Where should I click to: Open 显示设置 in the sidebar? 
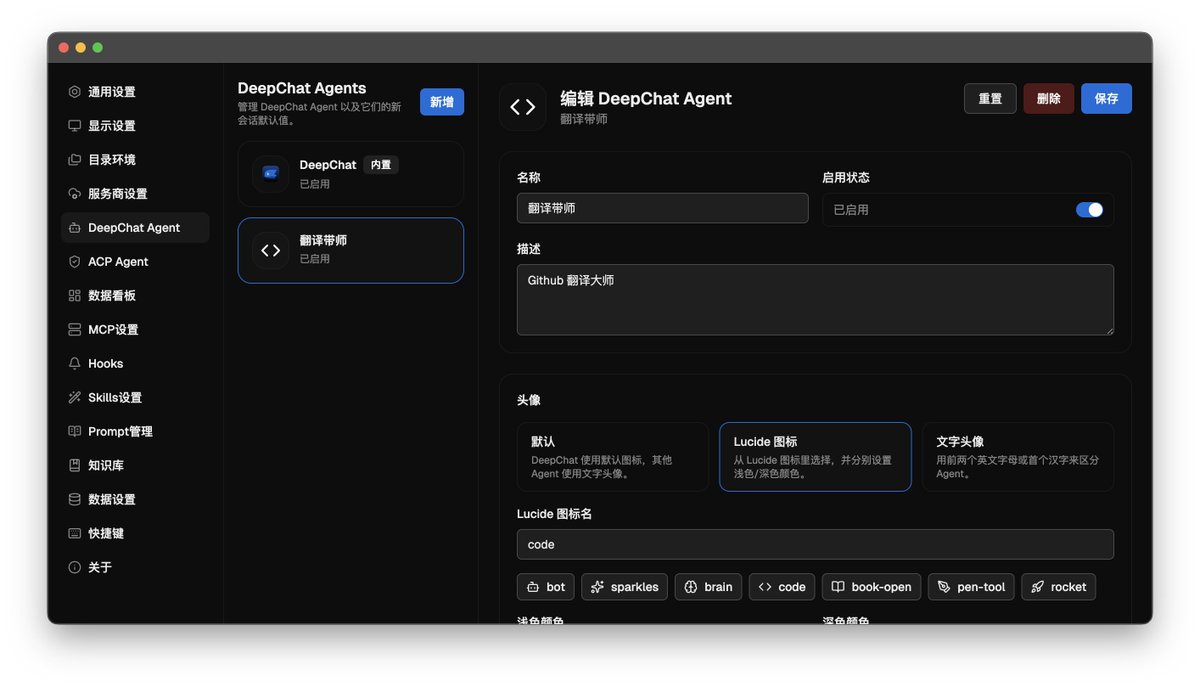click(135, 126)
